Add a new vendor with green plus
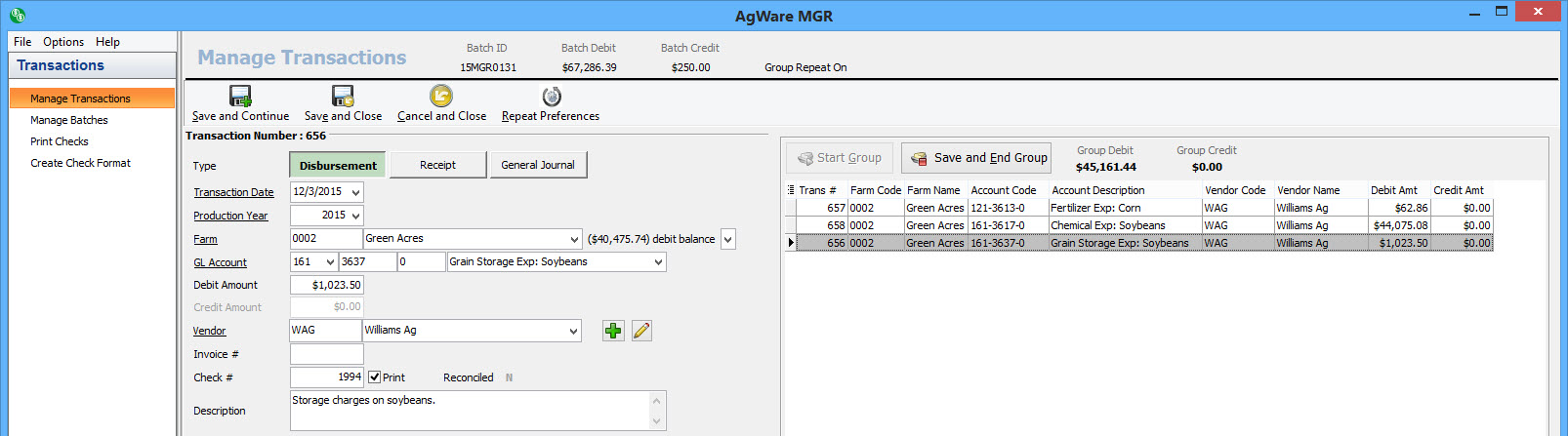 coord(613,331)
